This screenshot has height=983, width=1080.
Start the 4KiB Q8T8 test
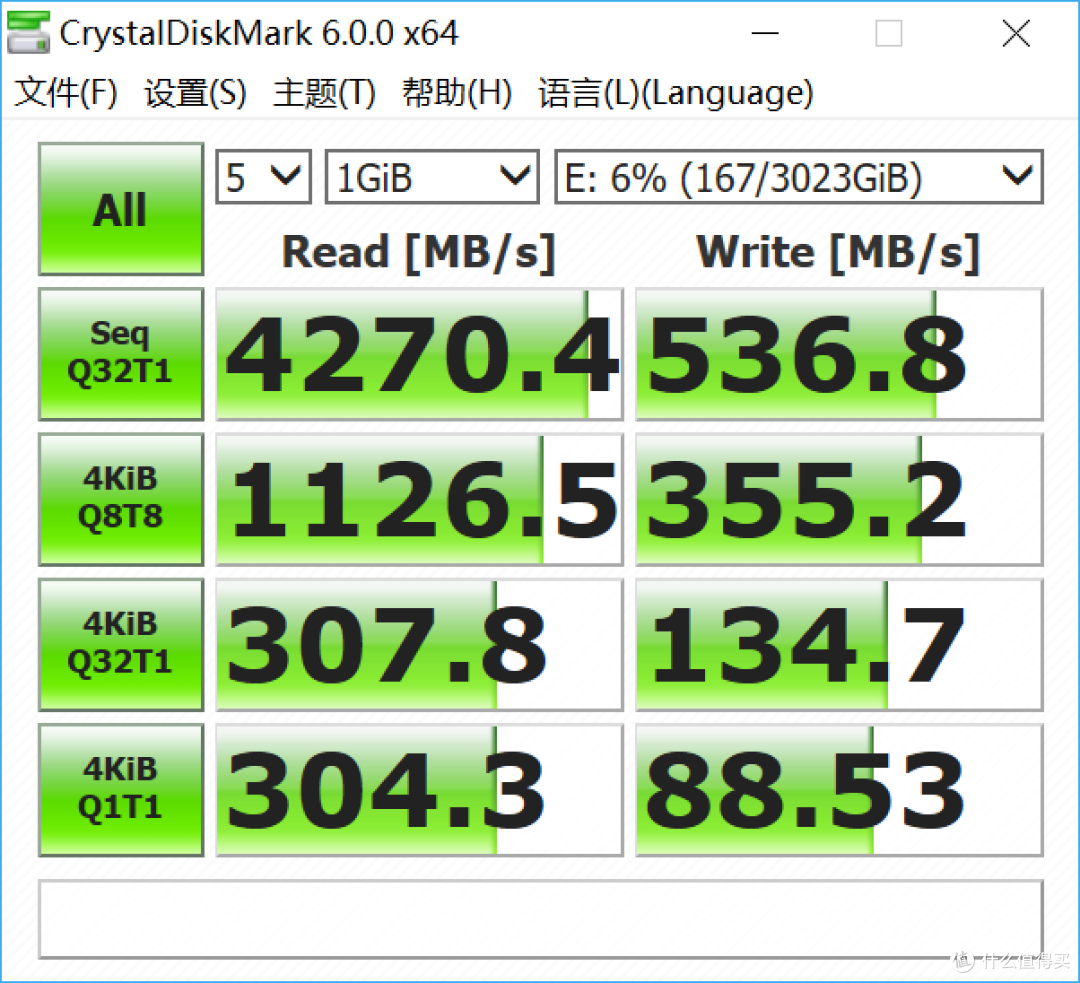coord(121,499)
